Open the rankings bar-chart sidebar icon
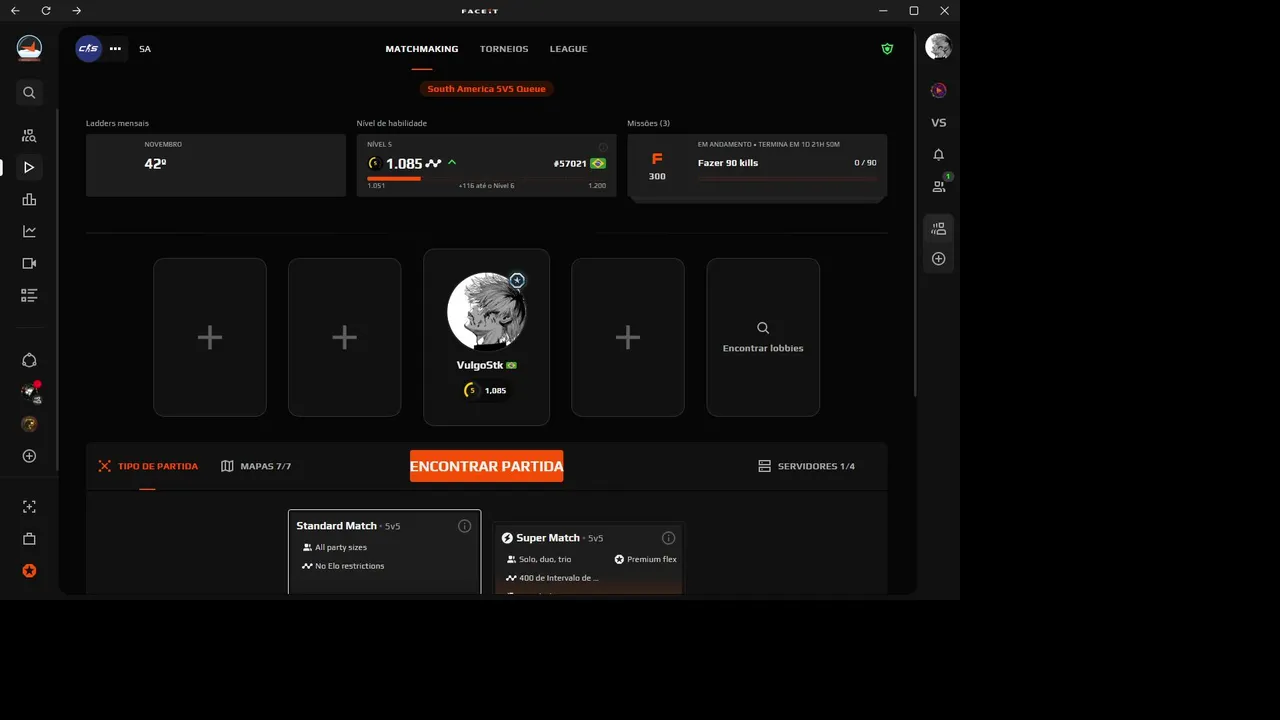This screenshot has width=1280, height=720. 29,199
